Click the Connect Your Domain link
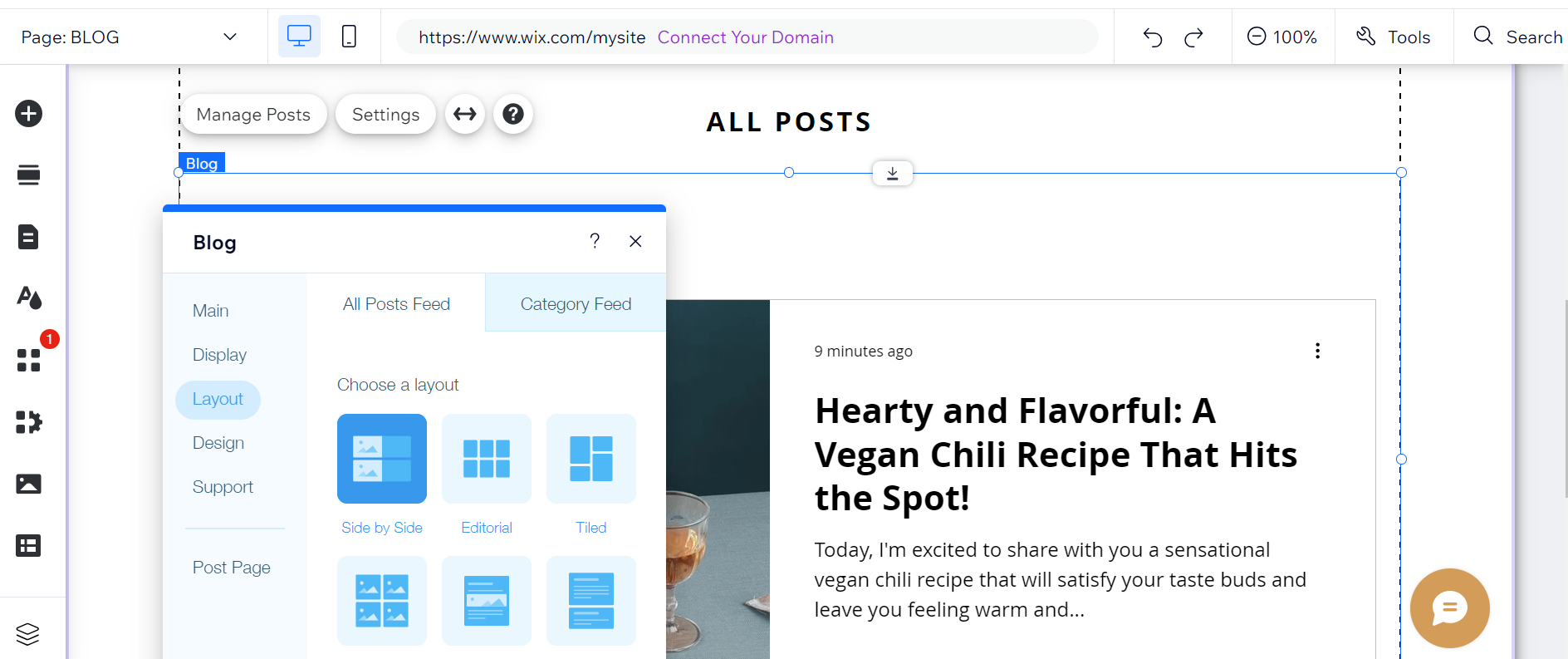The height and width of the screenshot is (659, 1568). tap(746, 37)
